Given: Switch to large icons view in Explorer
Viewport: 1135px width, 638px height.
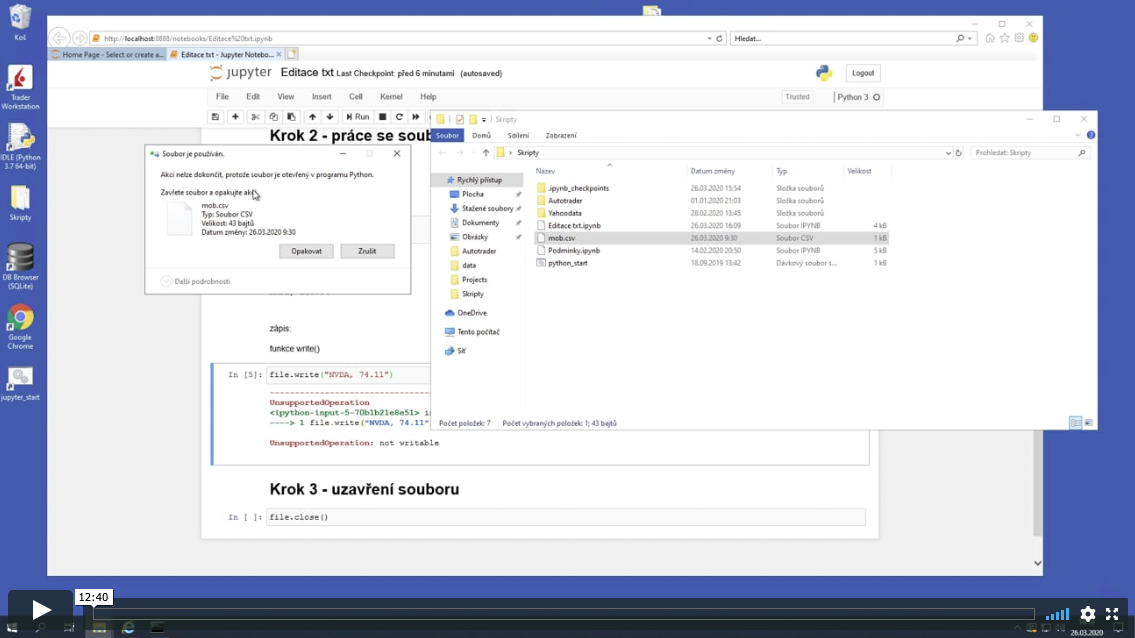Looking at the screenshot, I should tap(1089, 423).
